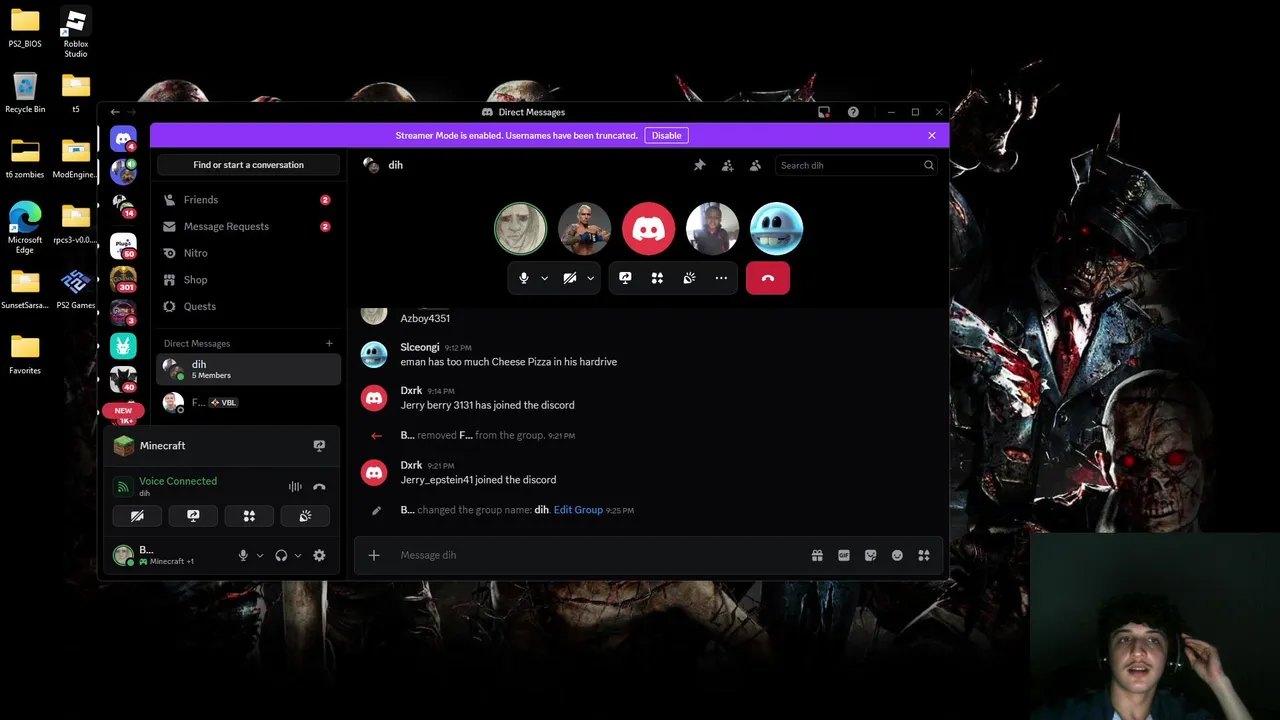Open Message Requests in sidebar
The height and width of the screenshot is (720, 1280).
pyautogui.click(x=249, y=226)
